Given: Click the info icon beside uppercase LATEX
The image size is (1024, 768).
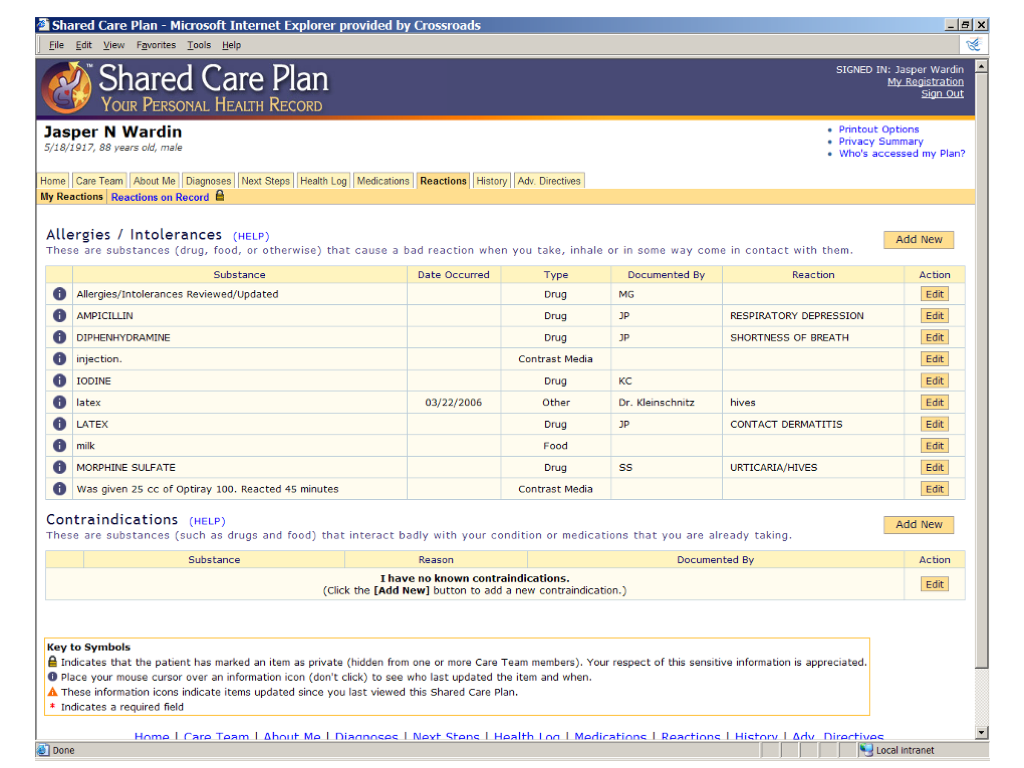Looking at the screenshot, I should pyautogui.click(x=59, y=424).
